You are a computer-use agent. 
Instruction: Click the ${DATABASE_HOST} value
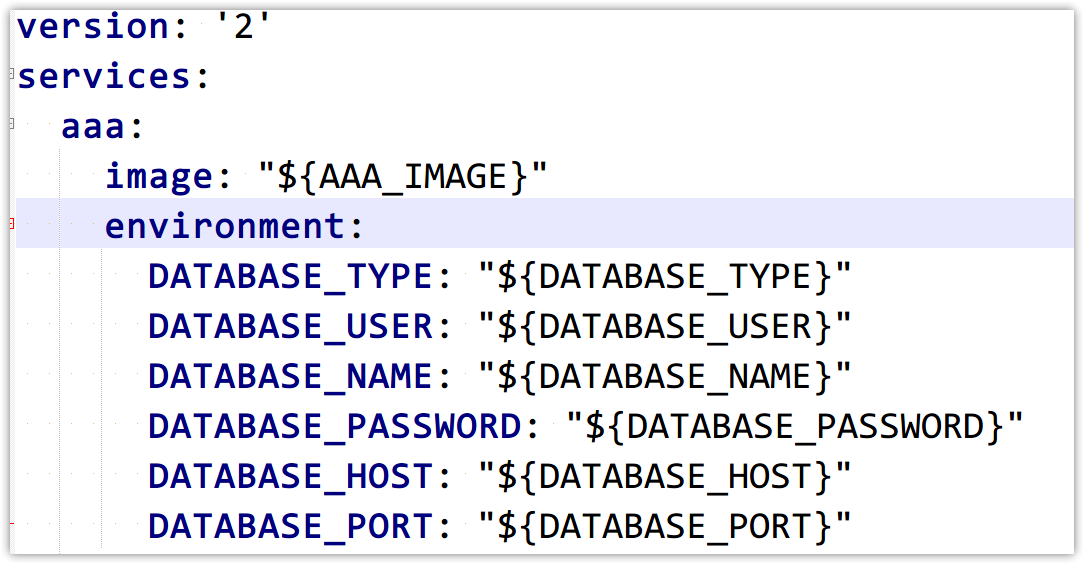(665, 476)
